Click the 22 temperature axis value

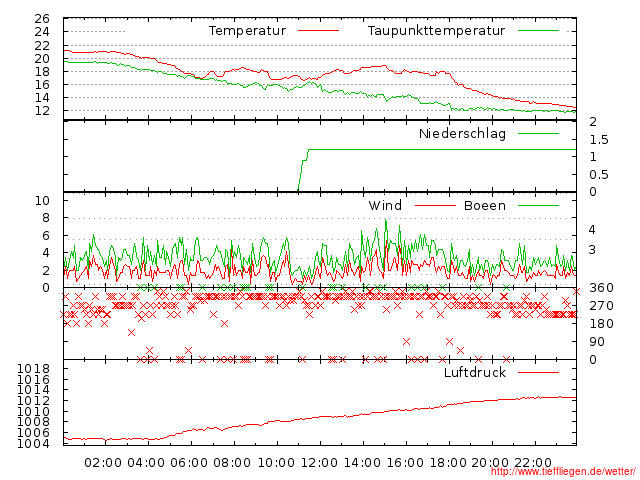pos(42,46)
